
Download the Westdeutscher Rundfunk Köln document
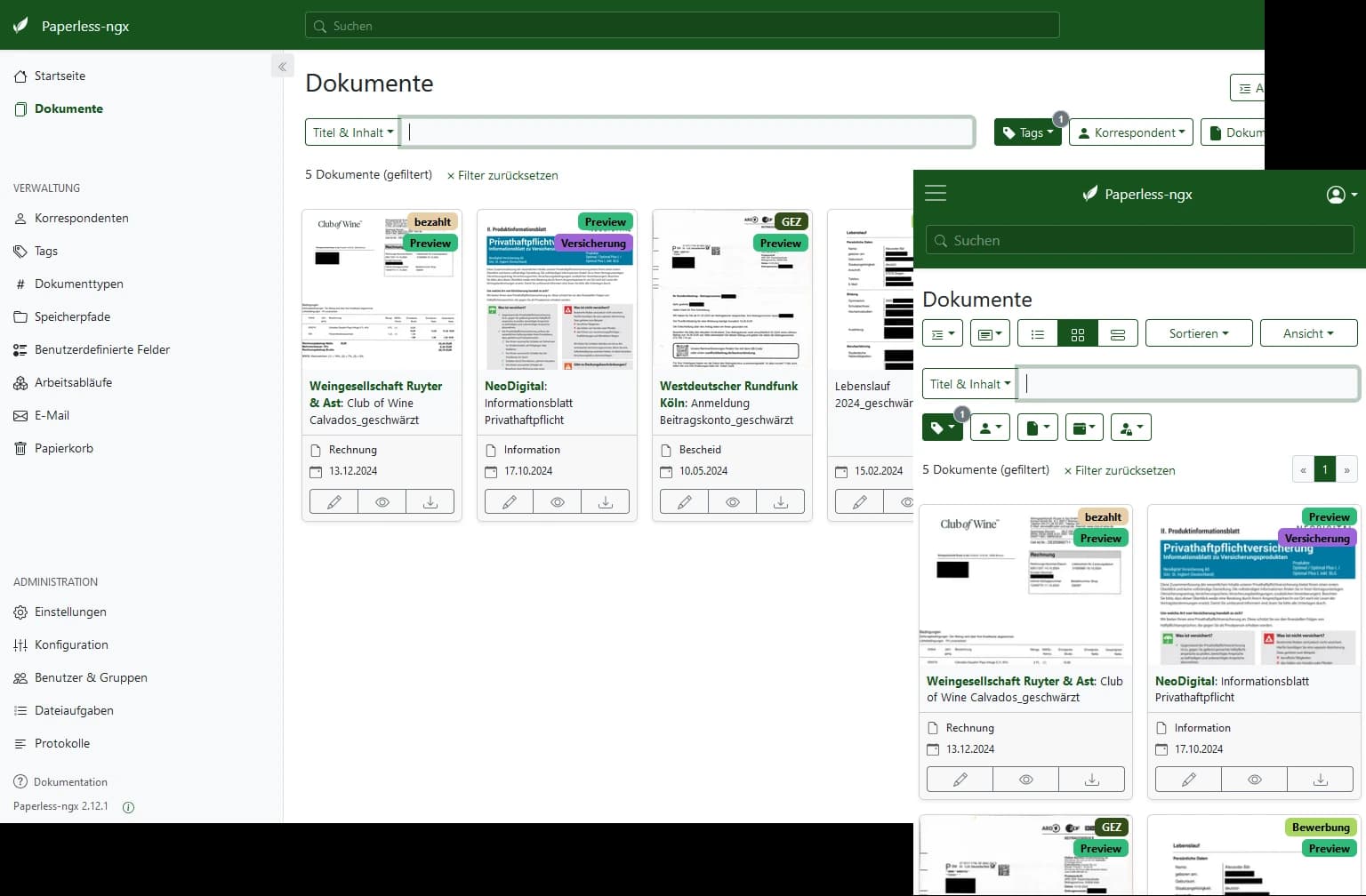click(780, 502)
